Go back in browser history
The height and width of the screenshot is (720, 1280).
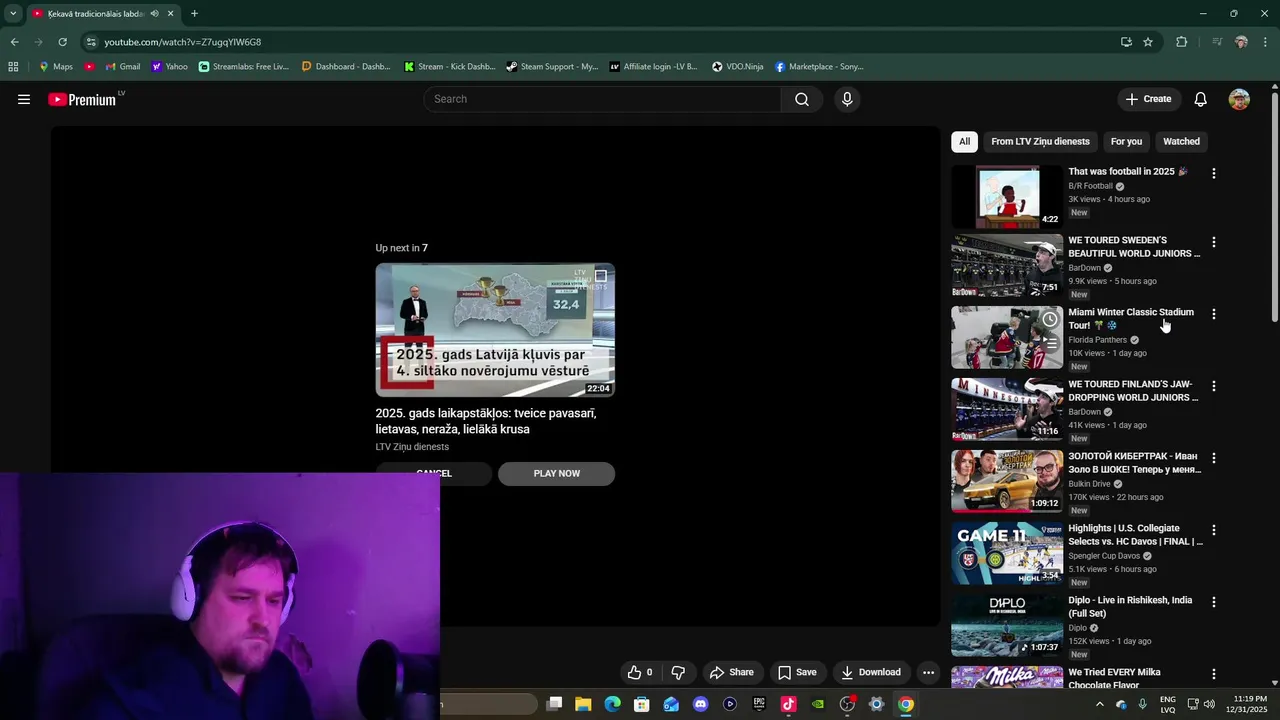[14, 42]
